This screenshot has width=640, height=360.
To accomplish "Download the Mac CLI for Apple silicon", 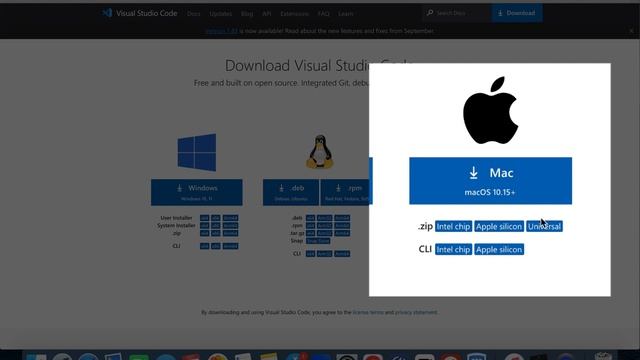I will [x=499, y=249].
